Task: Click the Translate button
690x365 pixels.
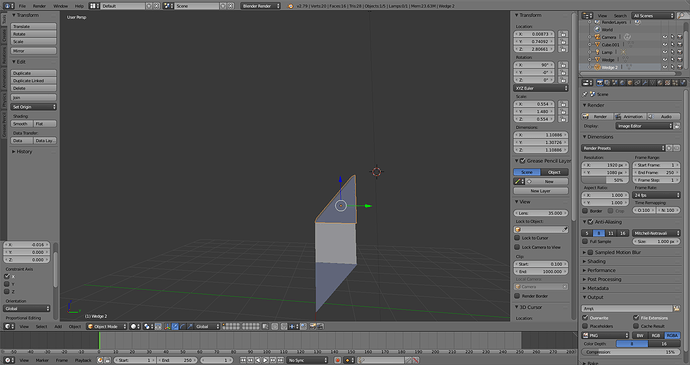Action: (x=34, y=26)
